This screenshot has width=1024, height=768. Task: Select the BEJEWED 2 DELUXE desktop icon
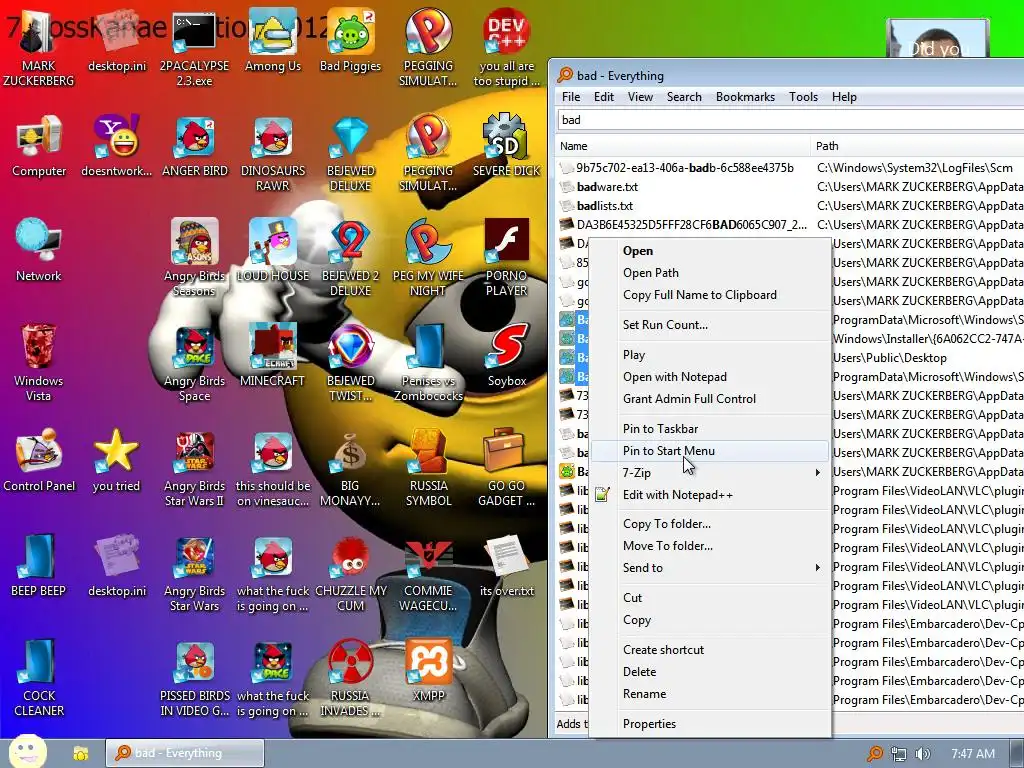[351, 259]
